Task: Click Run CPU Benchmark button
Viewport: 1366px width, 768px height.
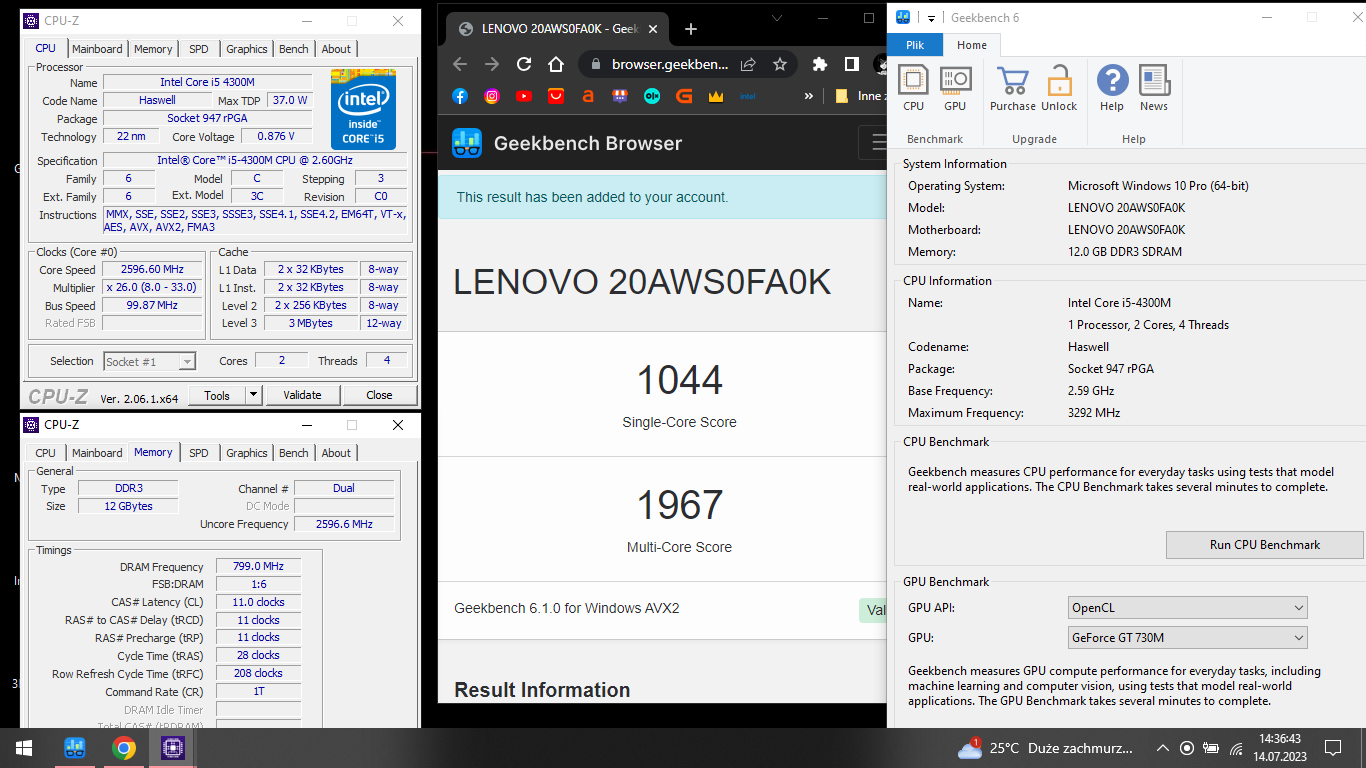Action: coord(1265,545)
